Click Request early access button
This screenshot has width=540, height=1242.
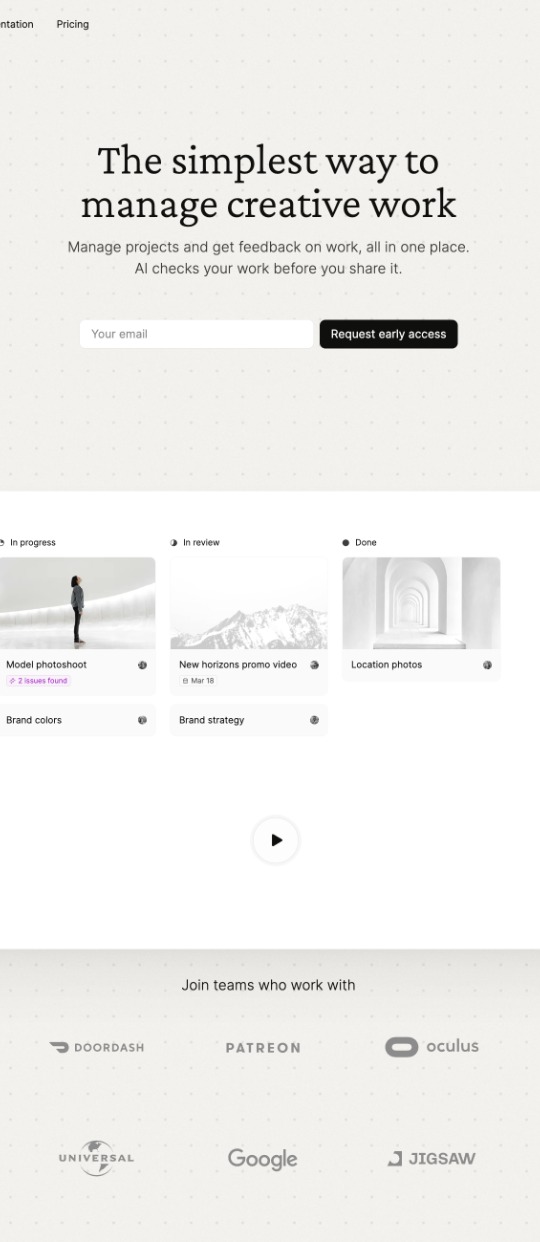click(388, 334)
